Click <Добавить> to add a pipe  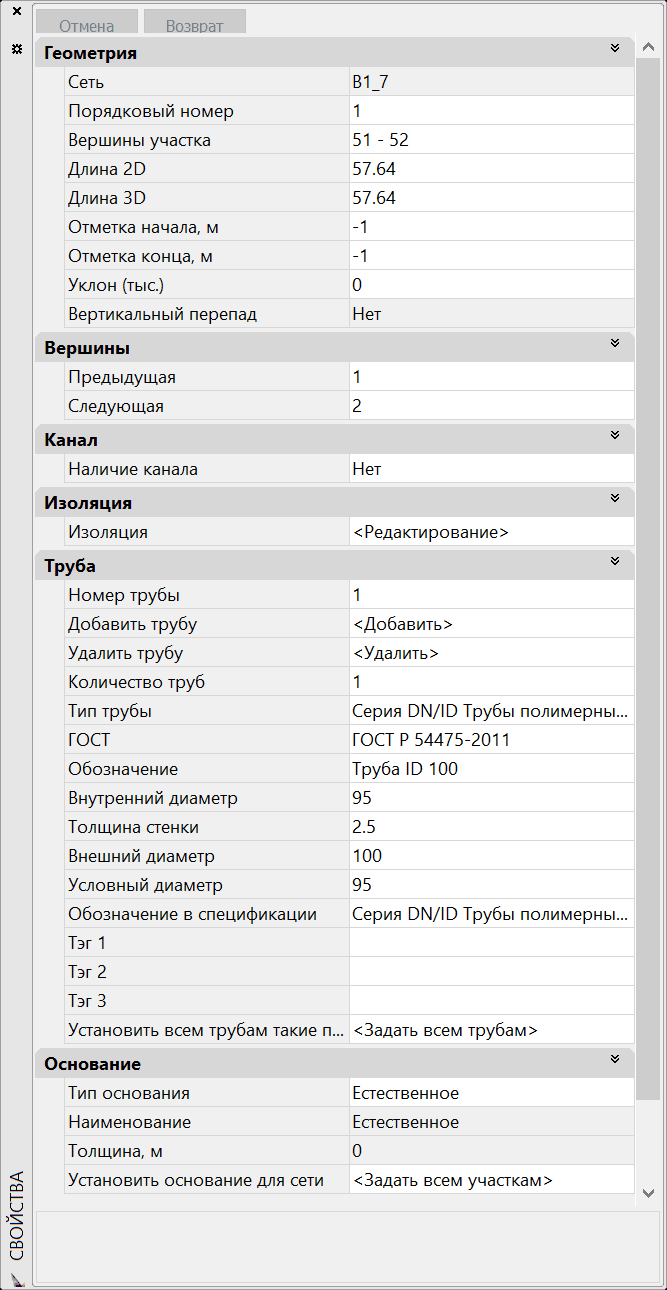point(403,624)
